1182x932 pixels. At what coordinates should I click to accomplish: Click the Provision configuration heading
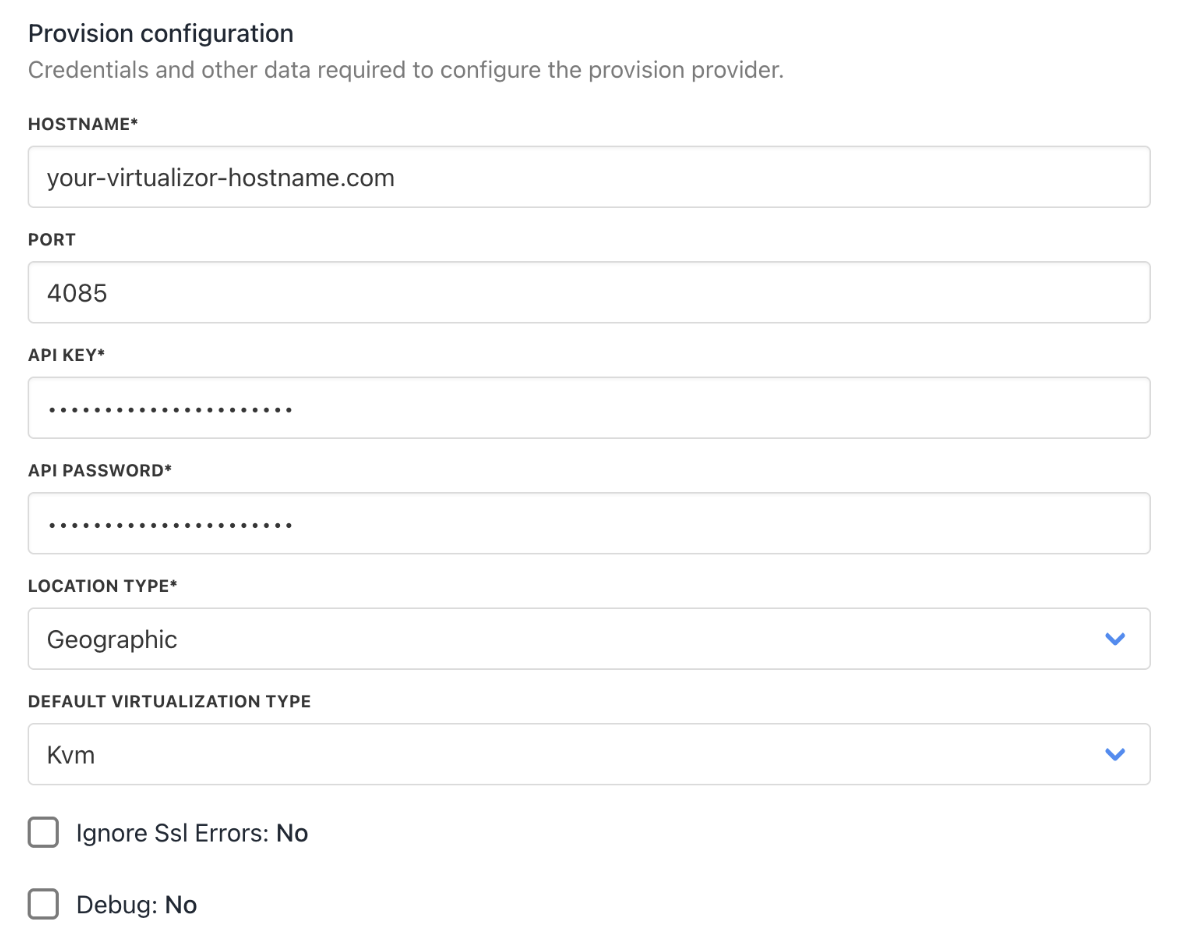(161, 34)
